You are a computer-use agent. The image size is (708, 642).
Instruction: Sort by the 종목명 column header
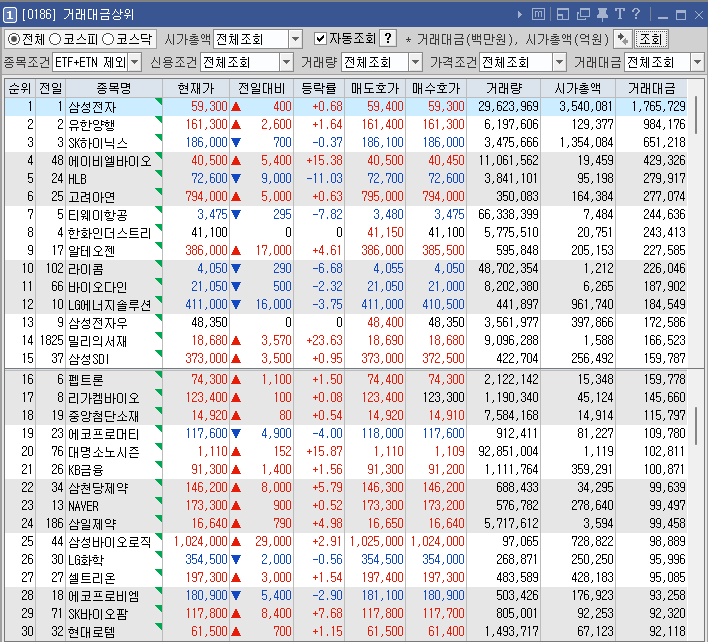pos(114,88)
